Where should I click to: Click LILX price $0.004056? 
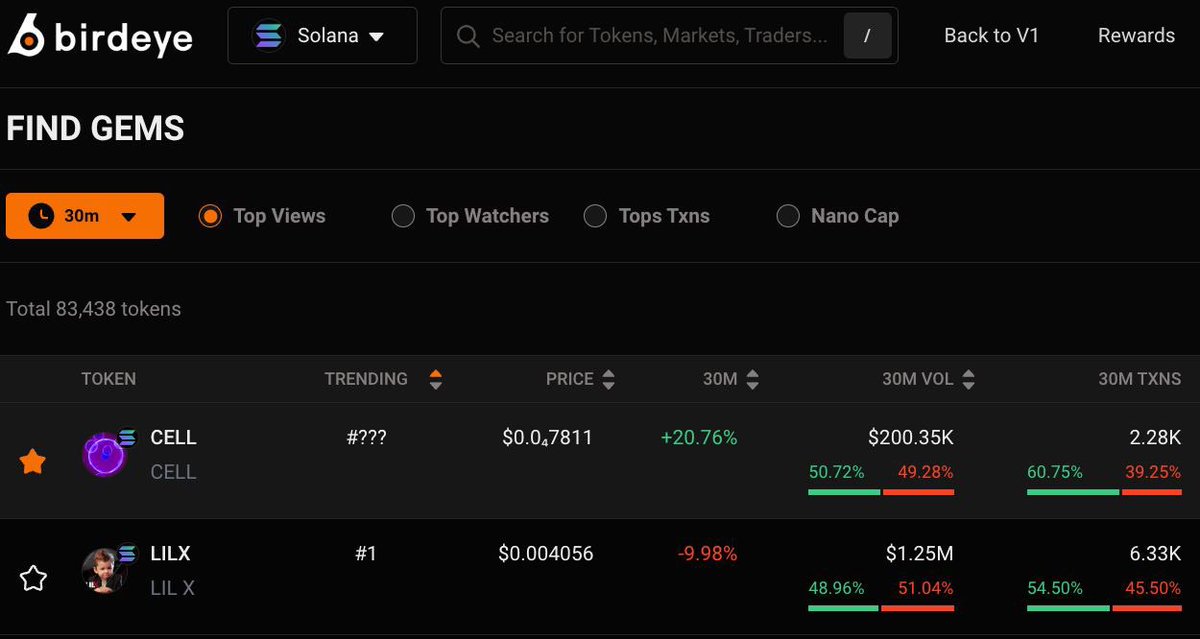click(x=546, y=553)
